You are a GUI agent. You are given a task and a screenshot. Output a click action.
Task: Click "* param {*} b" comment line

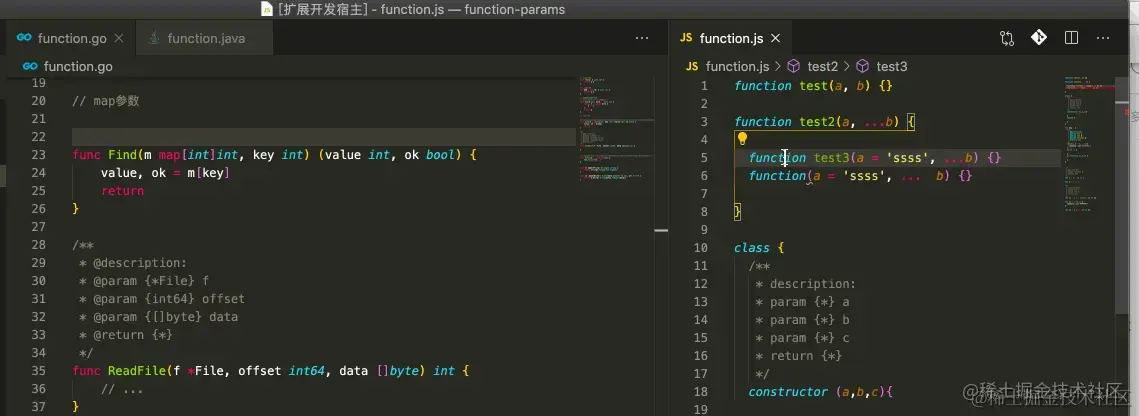point(802,320)
